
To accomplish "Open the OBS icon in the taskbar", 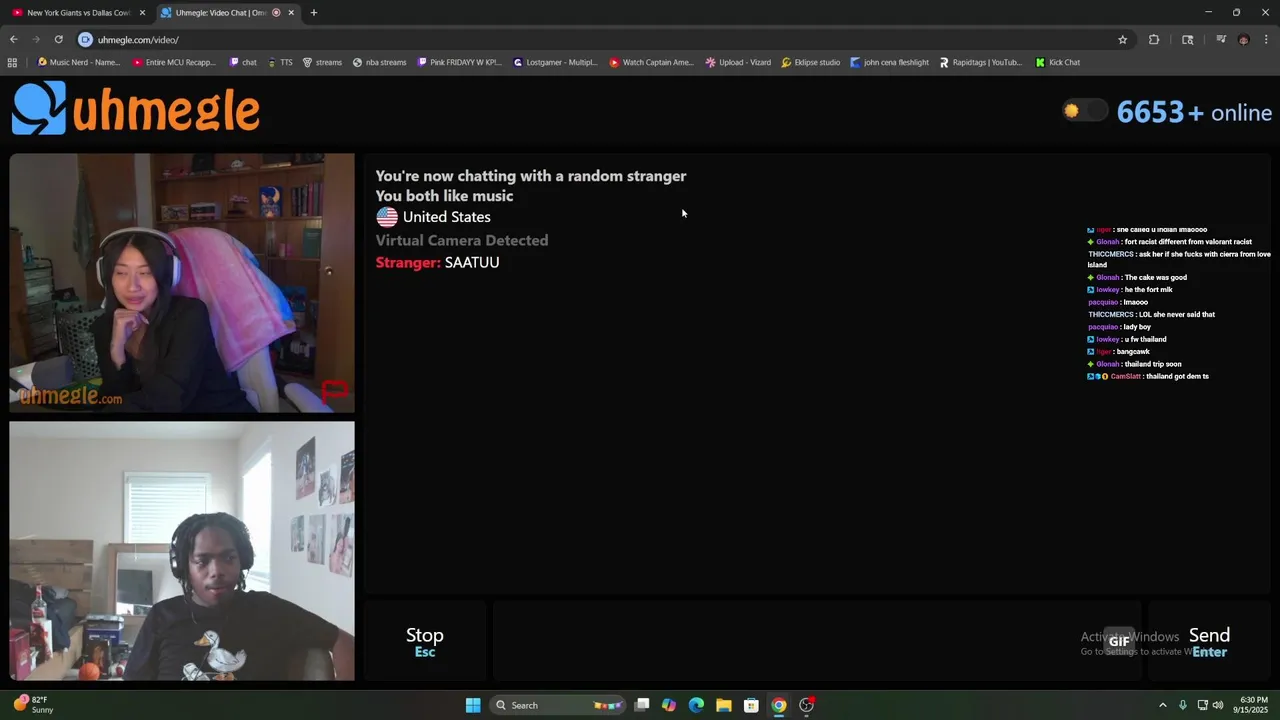I will [806, 705].
